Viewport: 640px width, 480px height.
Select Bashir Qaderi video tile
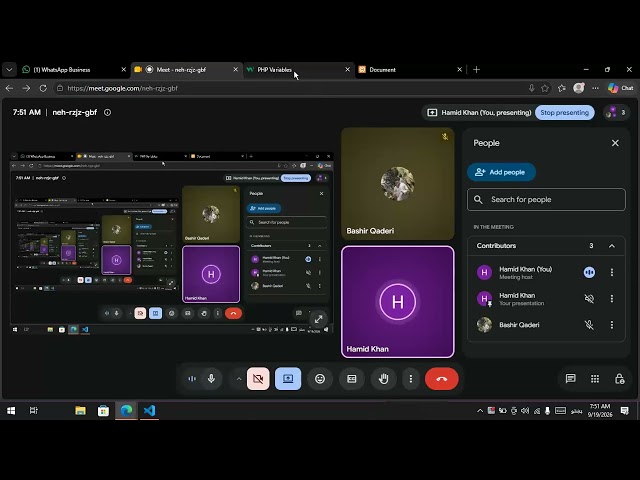[x=398, y=184]
